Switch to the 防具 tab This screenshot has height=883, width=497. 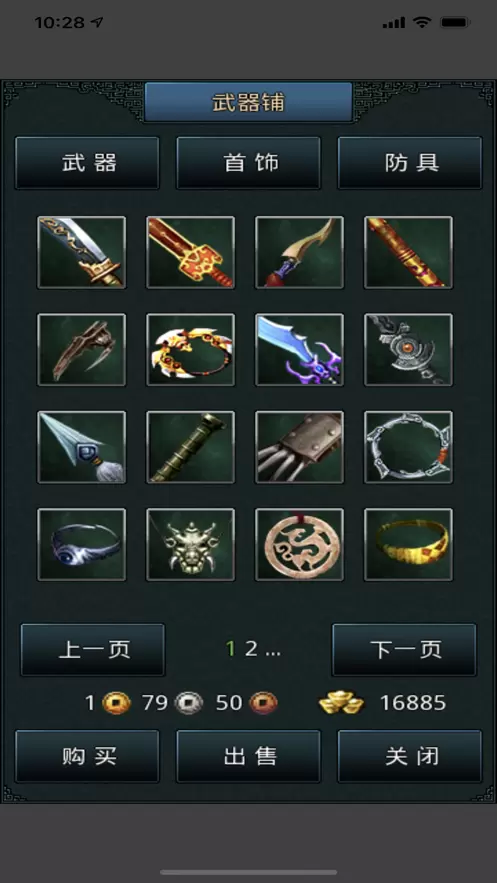pyautogui.click(x=410, y=163)
